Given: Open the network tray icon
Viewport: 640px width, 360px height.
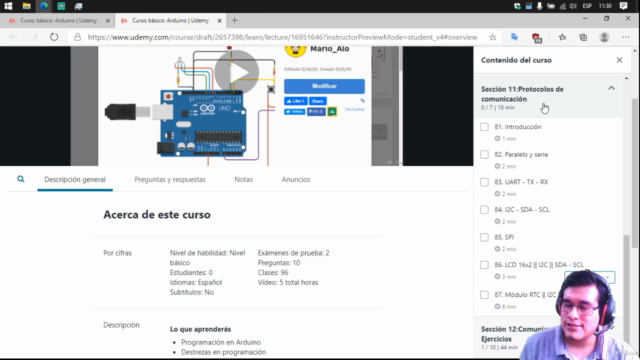Looking at the screenshot, I should [x=562, y=6].
